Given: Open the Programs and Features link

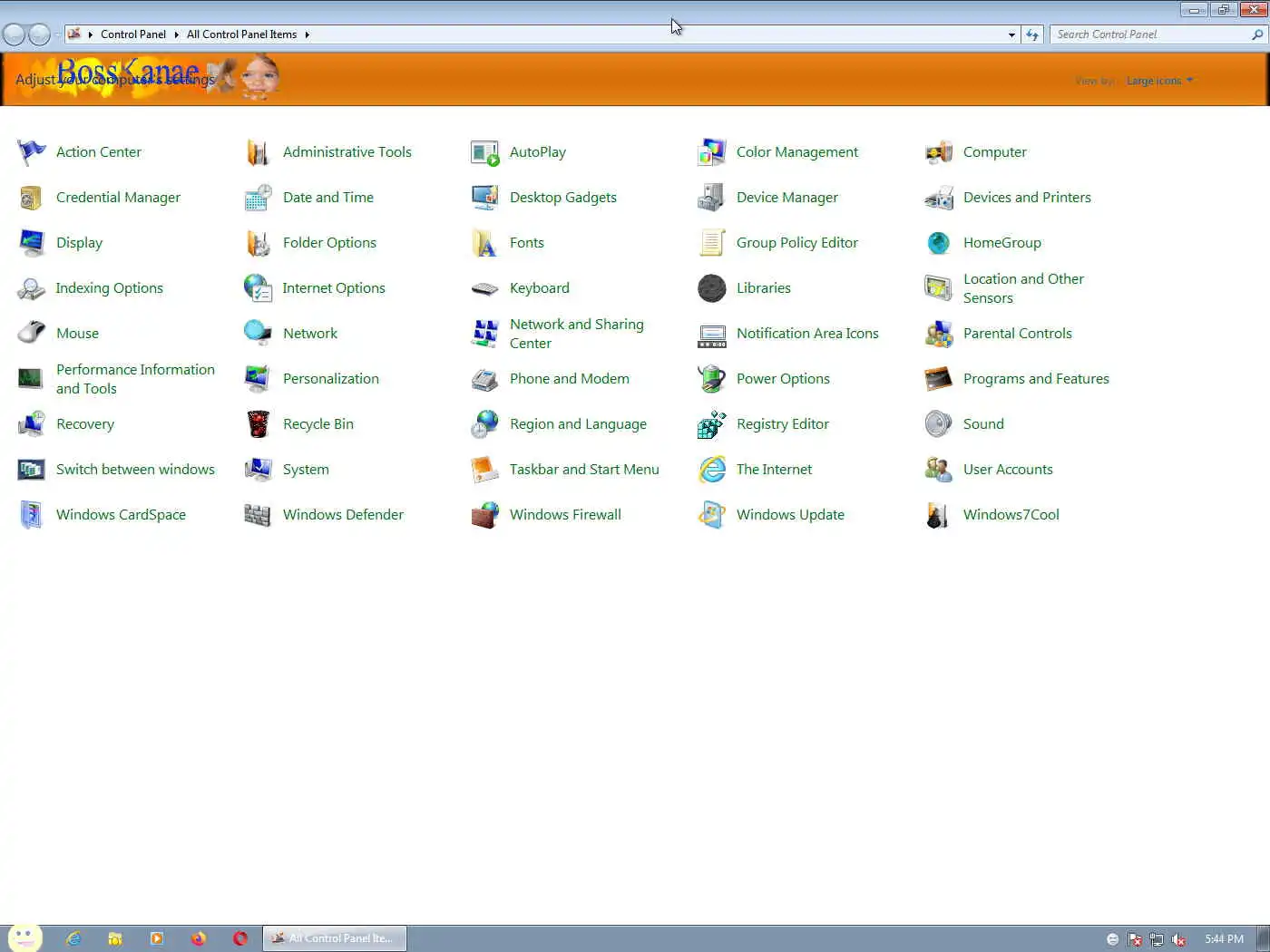Looking at the screenshot, I should [x=1036, y=379].
